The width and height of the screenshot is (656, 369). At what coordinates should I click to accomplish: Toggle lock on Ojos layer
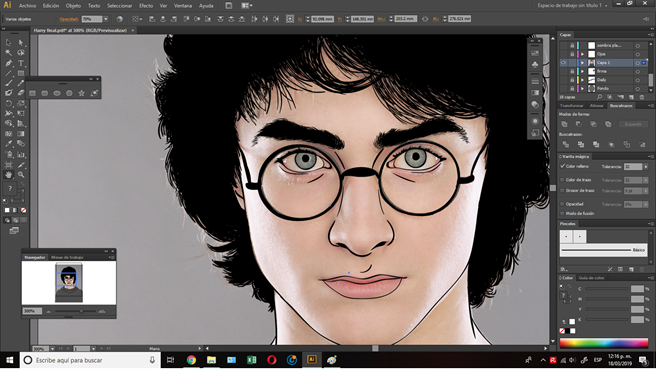[572, 54]
